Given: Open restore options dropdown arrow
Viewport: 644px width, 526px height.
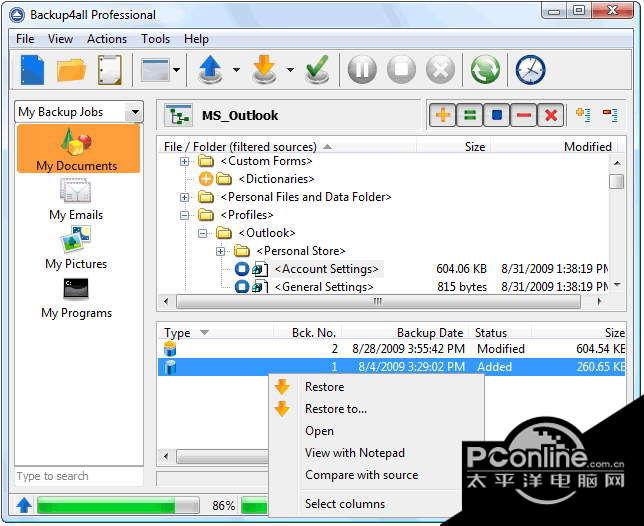Looking at the screenshot, I should tap(290, 70).
